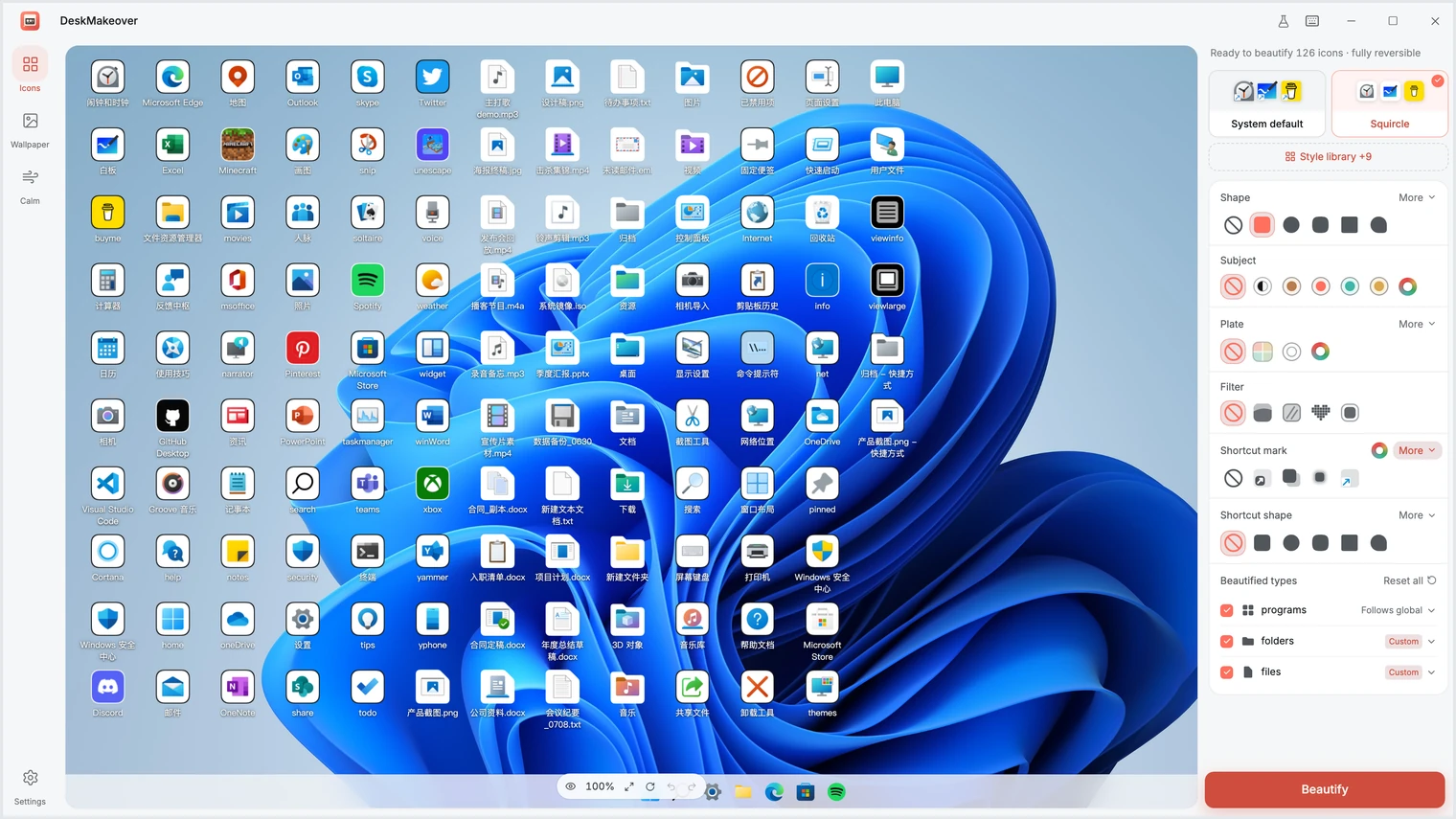Select the none option under Filter

(1233, 413)
